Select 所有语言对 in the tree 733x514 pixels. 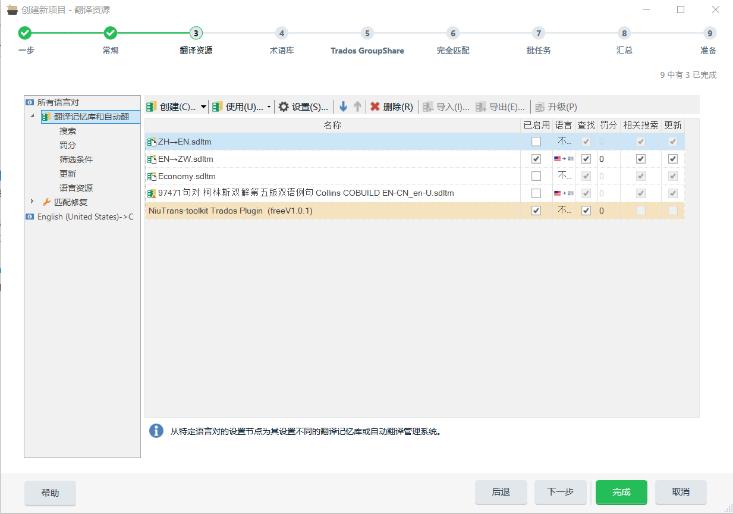tap(58, 102)
